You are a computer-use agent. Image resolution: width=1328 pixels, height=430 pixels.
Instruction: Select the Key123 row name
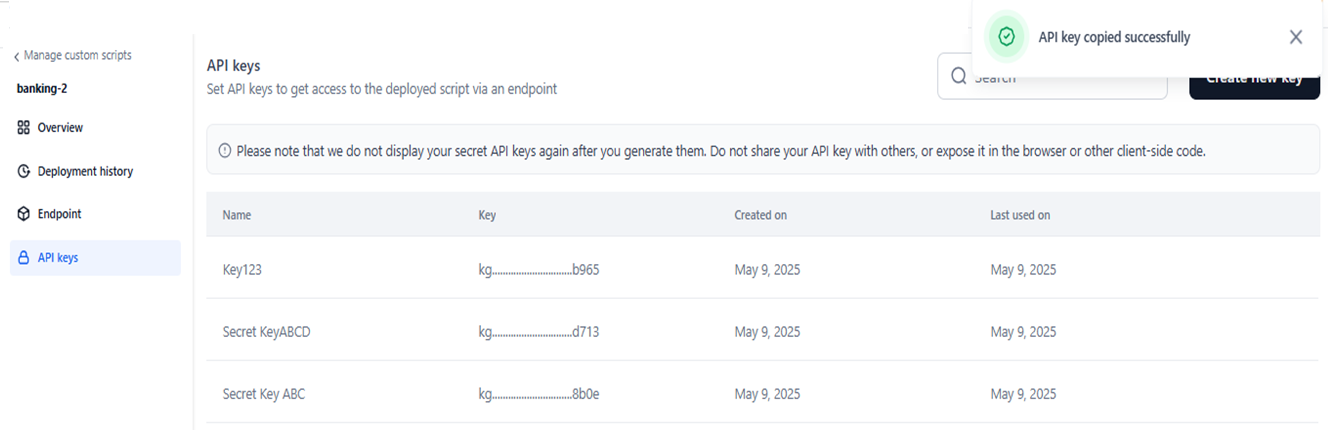pos(244,270)
